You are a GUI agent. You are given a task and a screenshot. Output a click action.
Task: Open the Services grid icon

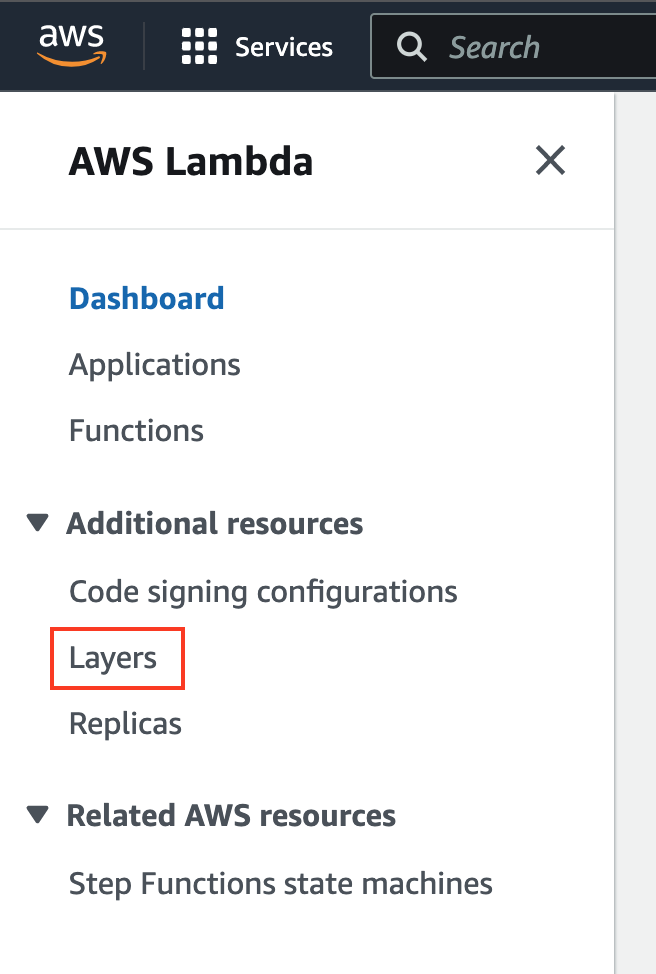[199, 47]
